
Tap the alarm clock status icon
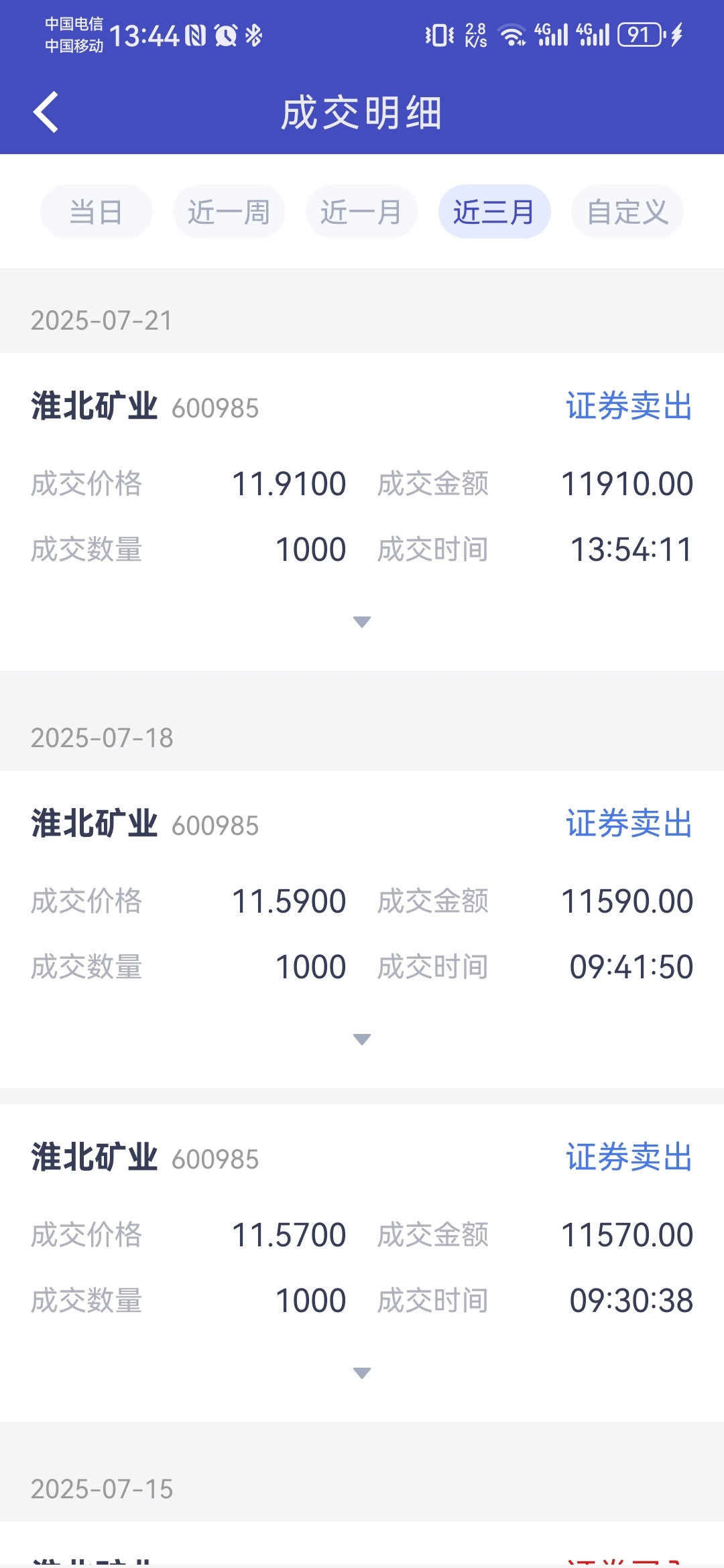(226, 35)
